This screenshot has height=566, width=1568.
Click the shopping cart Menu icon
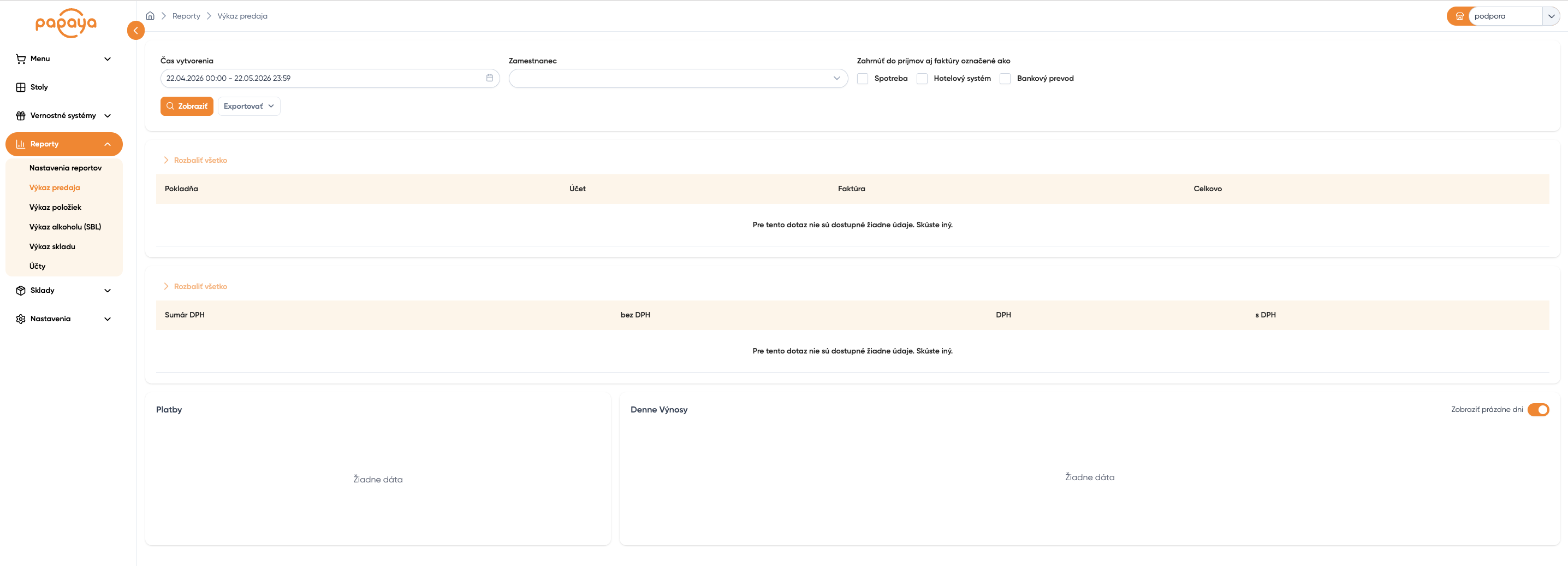[21, 59]
